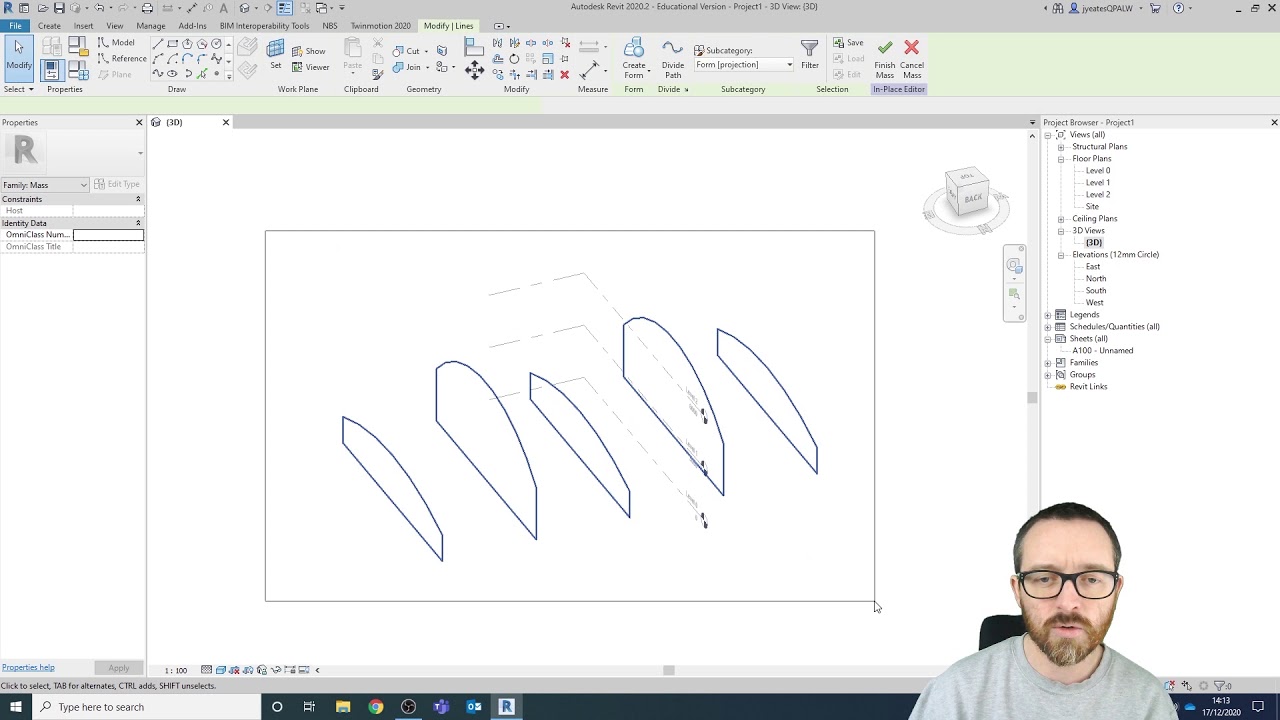The width and height of the screenshot is (1280, 720).
Task: Click the Filter selection icon
Action: point(810,55)
